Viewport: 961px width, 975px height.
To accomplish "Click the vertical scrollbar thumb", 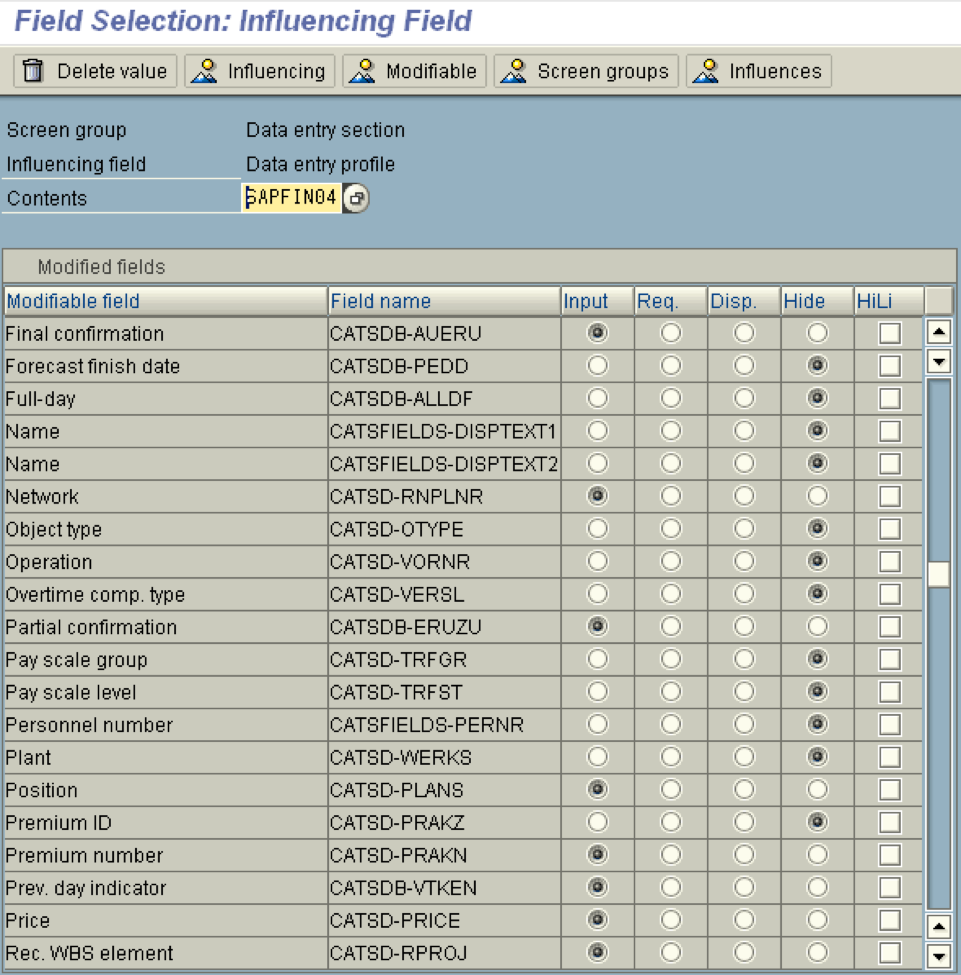I will click(938, 574).
